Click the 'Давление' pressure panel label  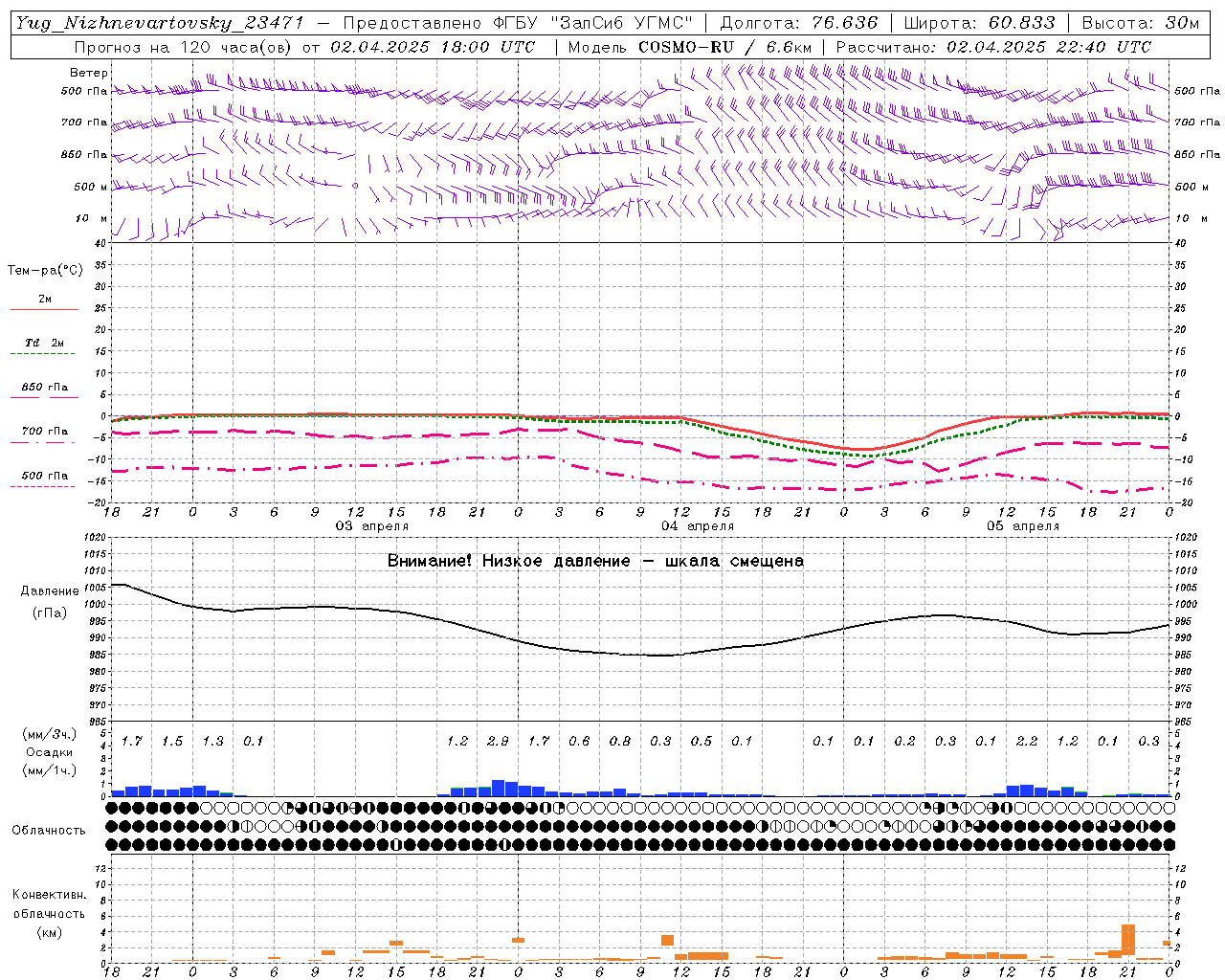tap(50, 591)
